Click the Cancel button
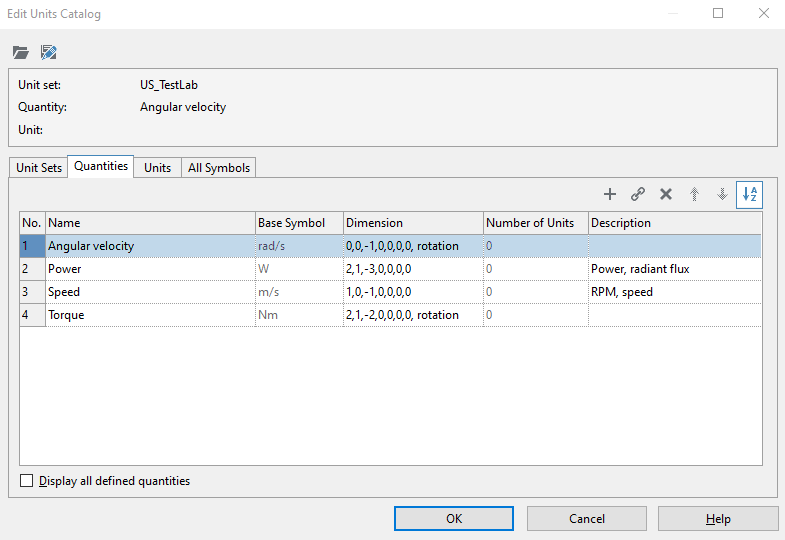 click(x=587, y=518)
